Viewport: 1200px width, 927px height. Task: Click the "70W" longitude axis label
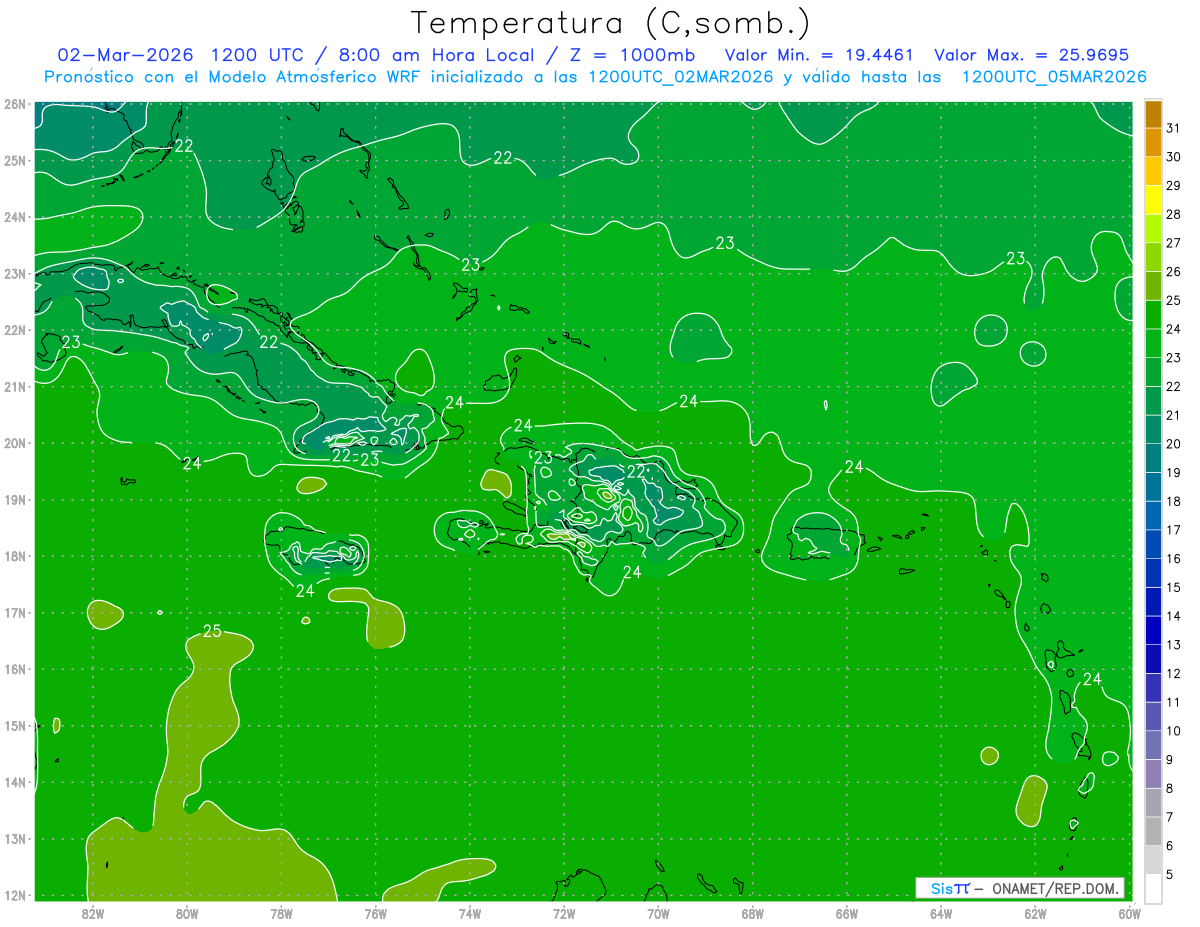658,913
